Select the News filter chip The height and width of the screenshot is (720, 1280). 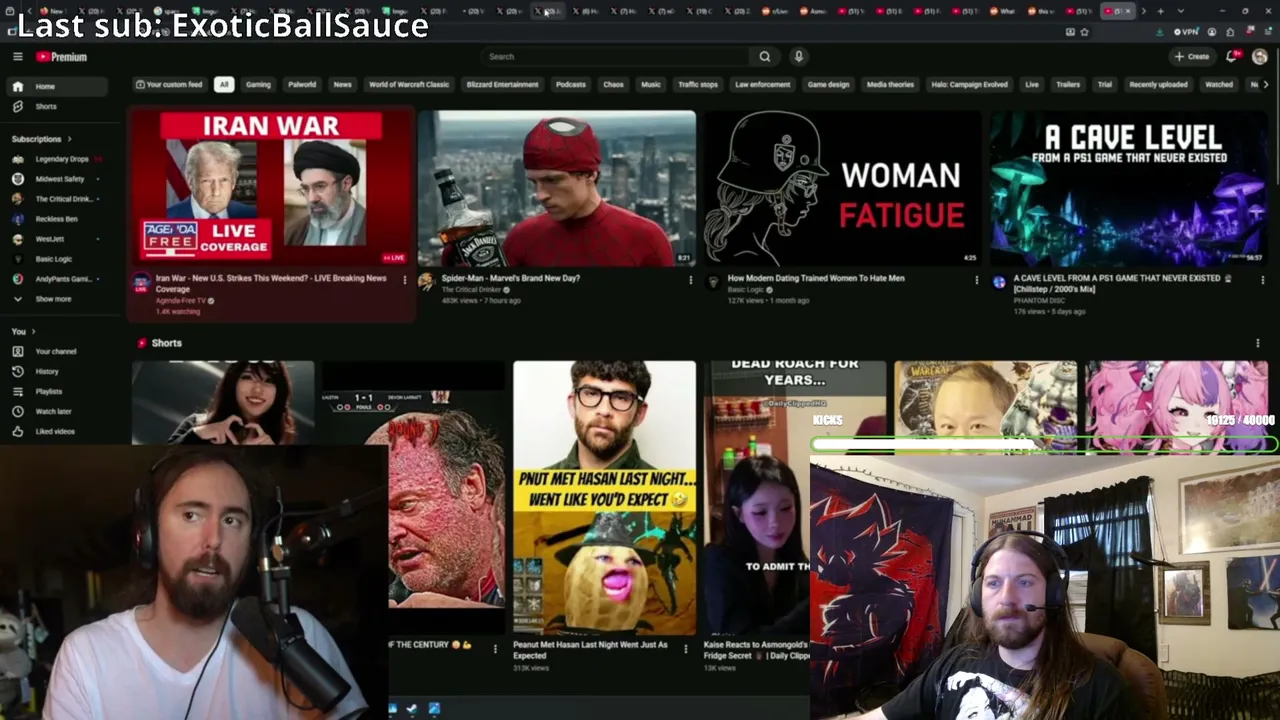[342, 85]
